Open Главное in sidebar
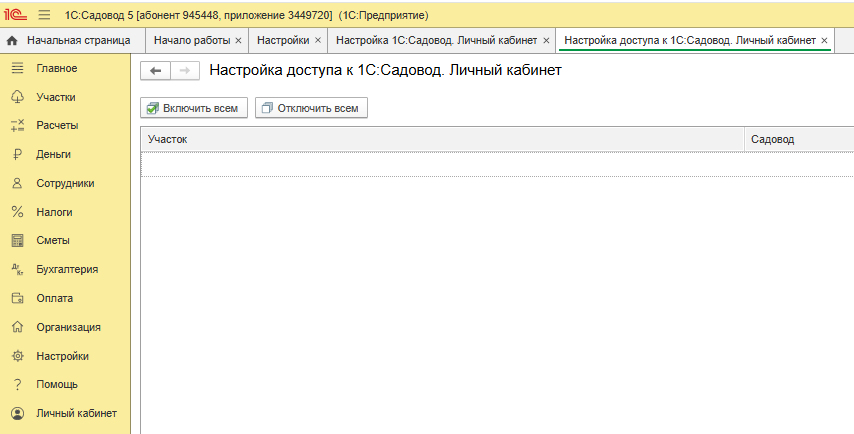Image resolution: width=854 pixels, height=434 pixels. pyautogui.click(x=57, y=68)
